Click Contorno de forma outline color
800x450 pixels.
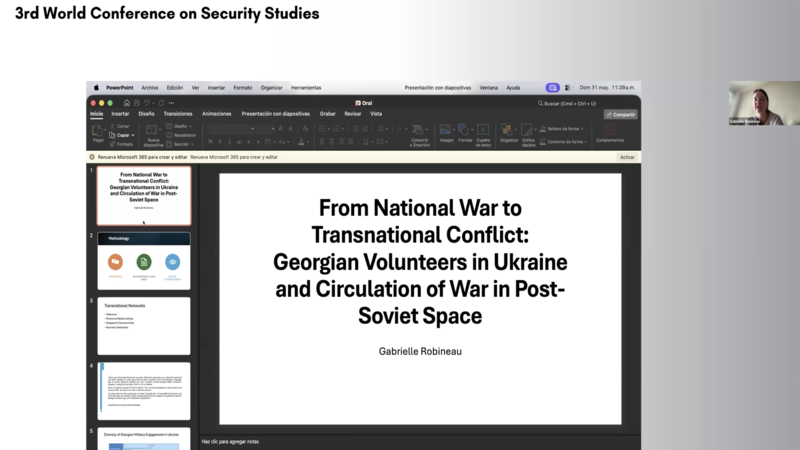[x=563, y=142]
